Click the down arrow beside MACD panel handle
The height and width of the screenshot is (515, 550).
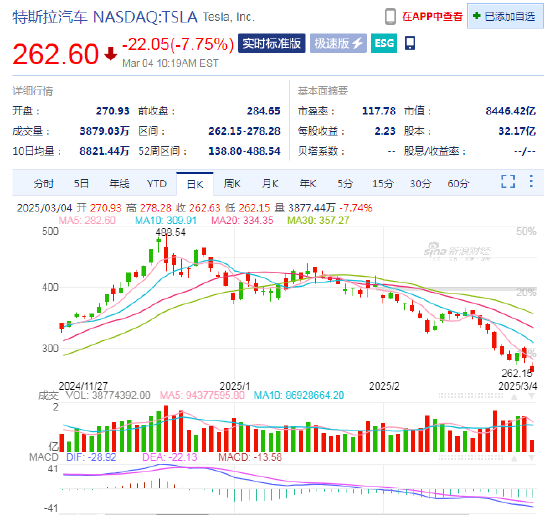(531, 458)
